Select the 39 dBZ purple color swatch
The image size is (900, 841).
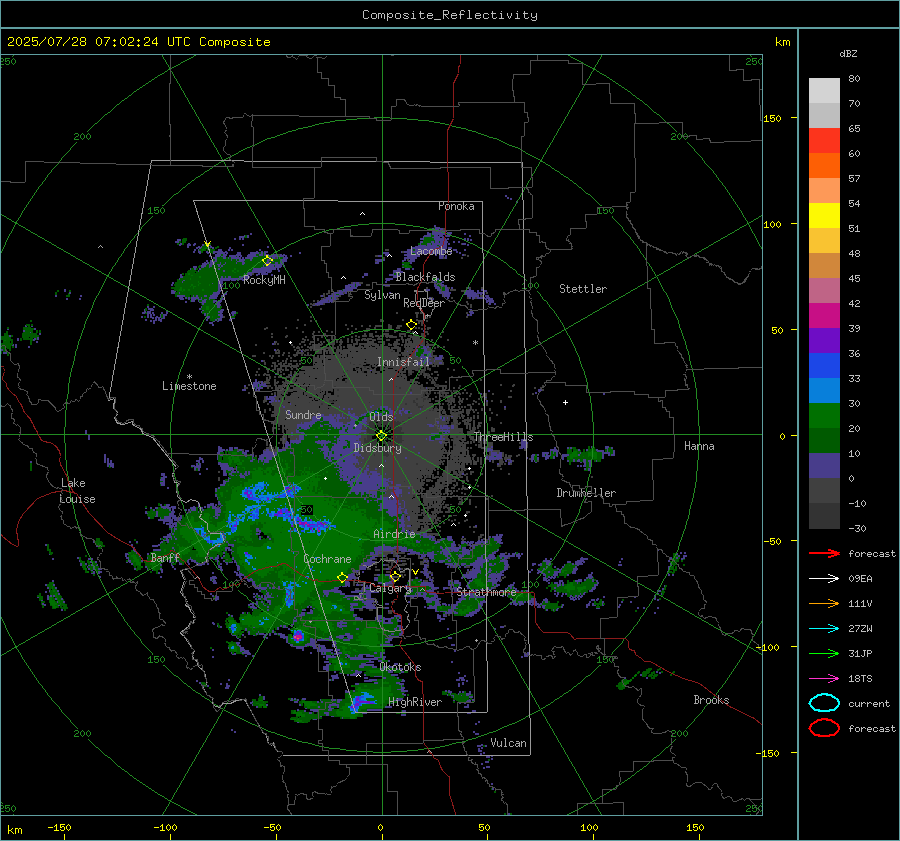tap(824, 340)
